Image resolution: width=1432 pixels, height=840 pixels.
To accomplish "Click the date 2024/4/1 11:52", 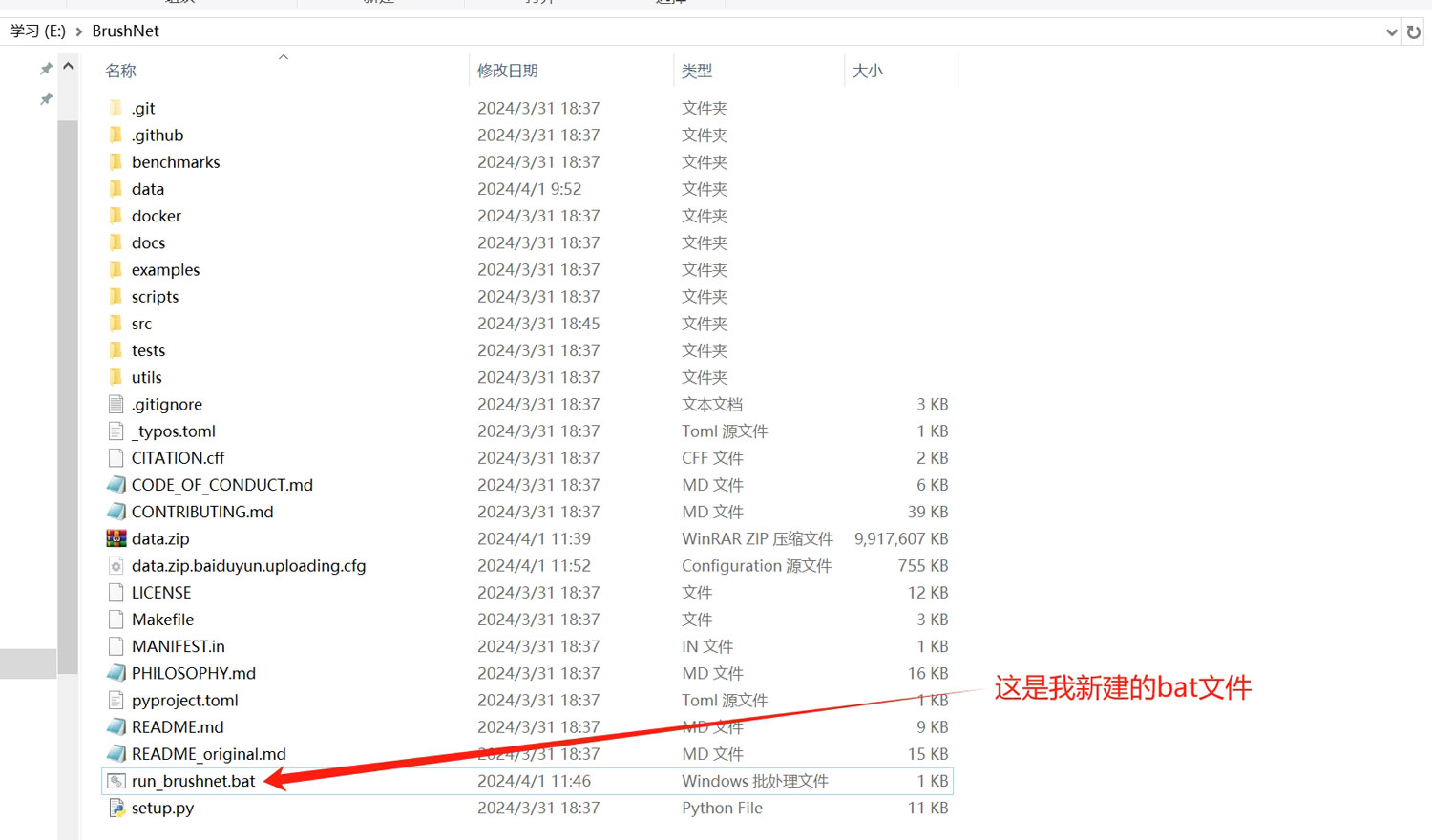I will 534,565.
